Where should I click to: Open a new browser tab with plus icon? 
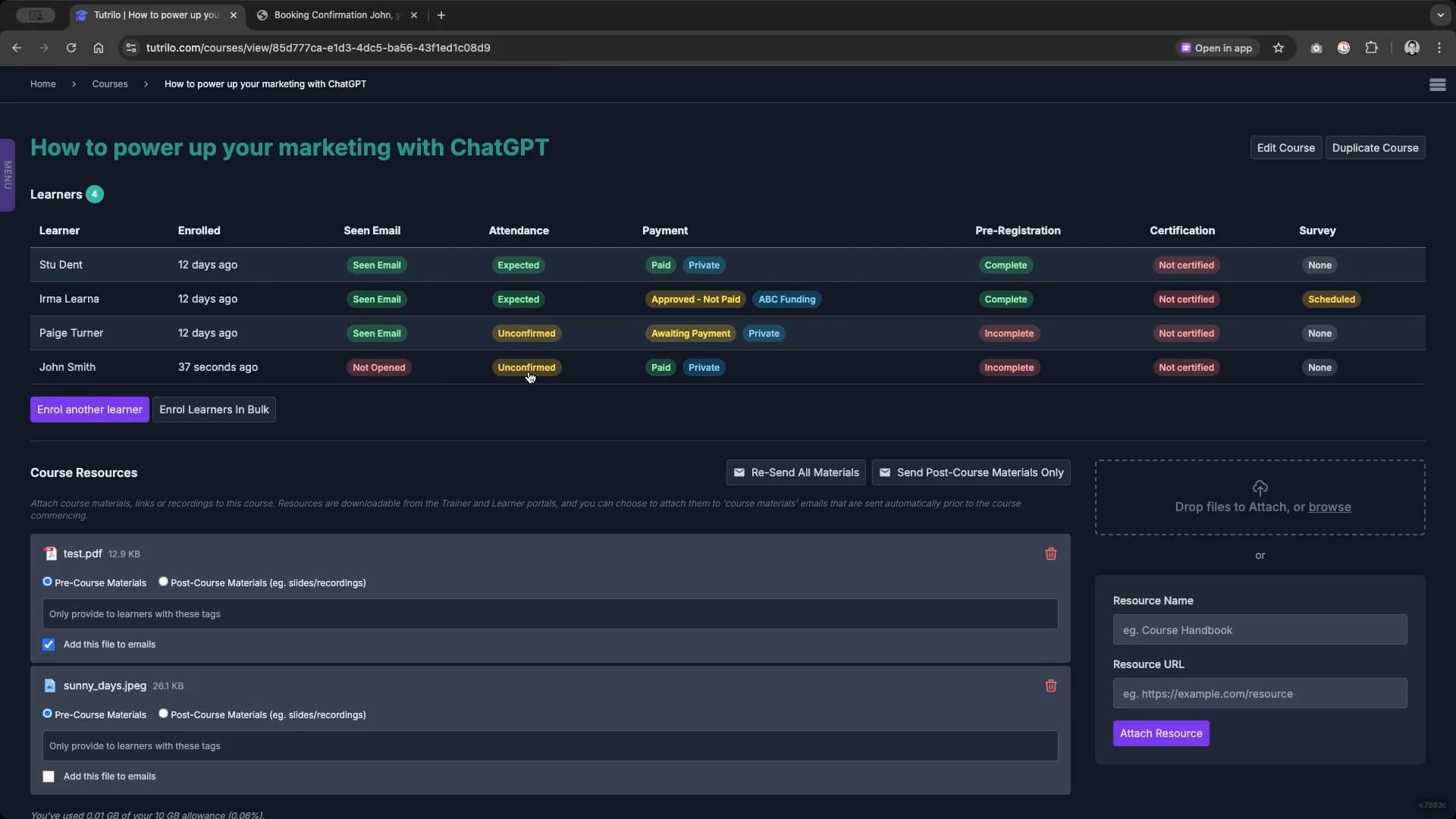(441, 15)
